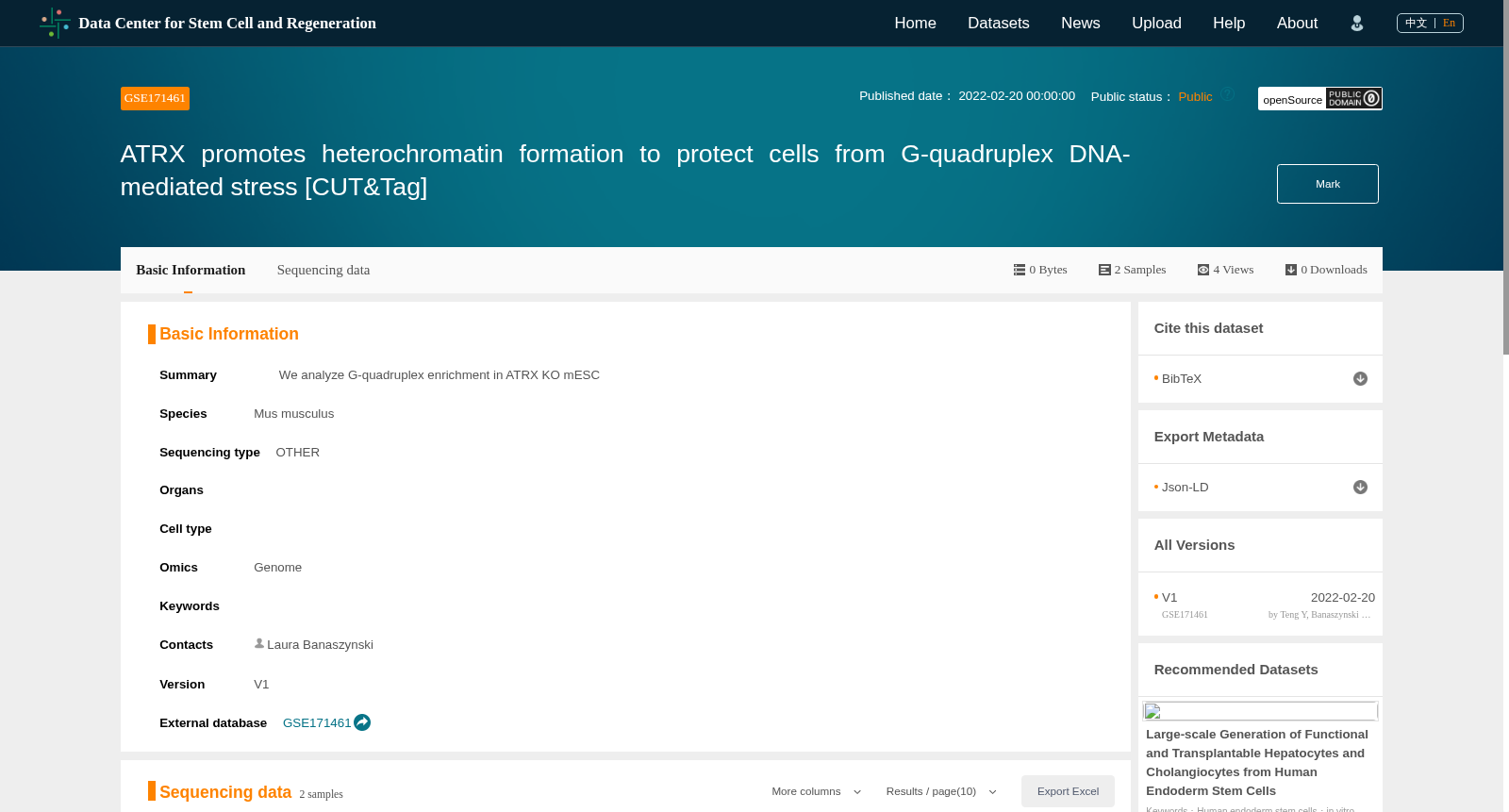Image resolution: width=1509 pixels, height=812 pixels.
Task: Click the page vertical scrollbar
Action: 1506,177
